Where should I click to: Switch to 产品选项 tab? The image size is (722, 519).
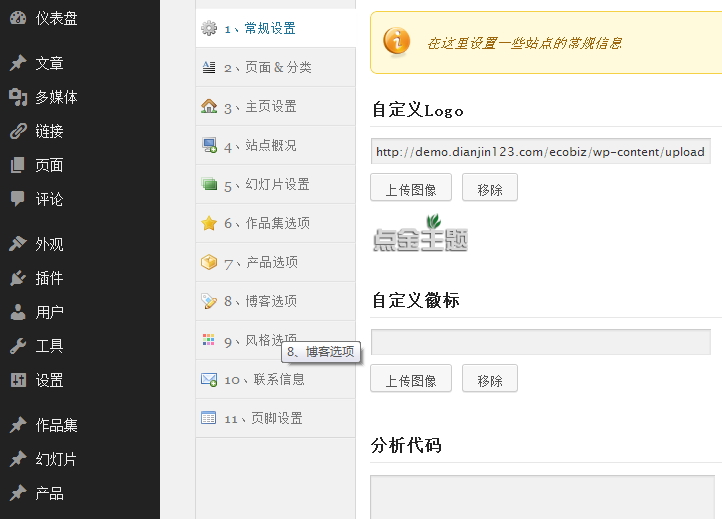coord(276,262)
